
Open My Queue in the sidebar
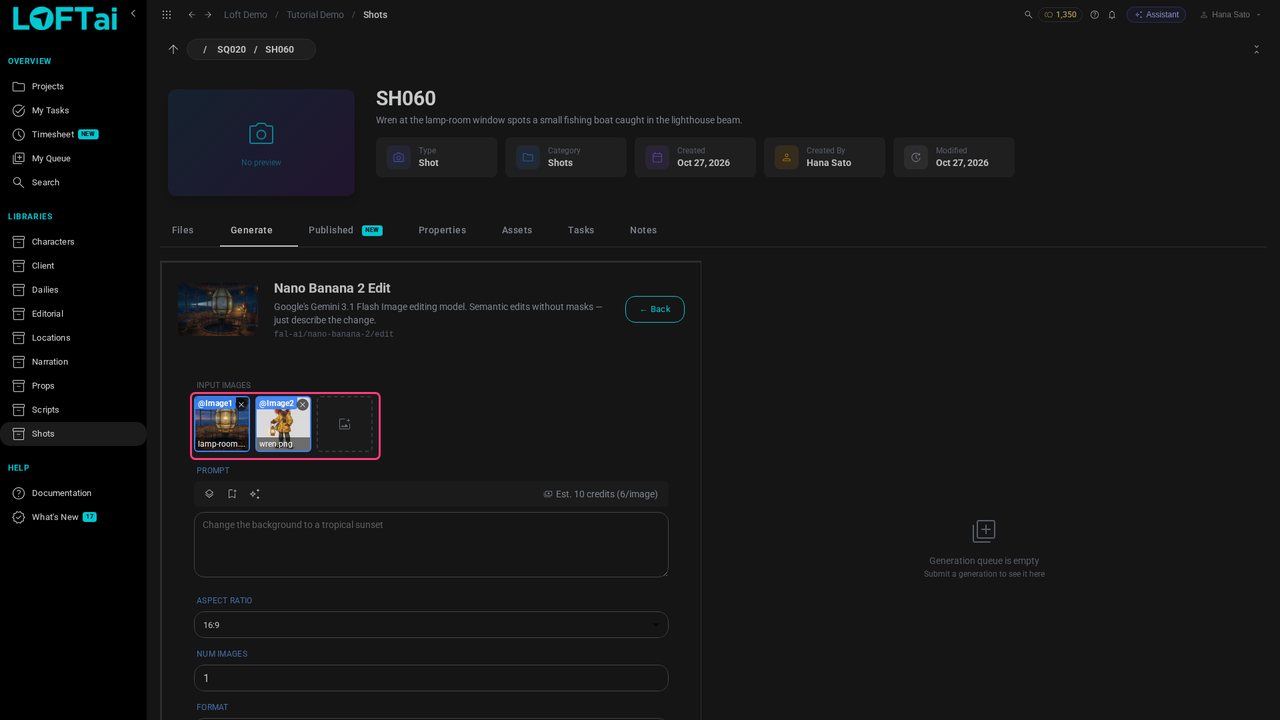pos(73,158)
